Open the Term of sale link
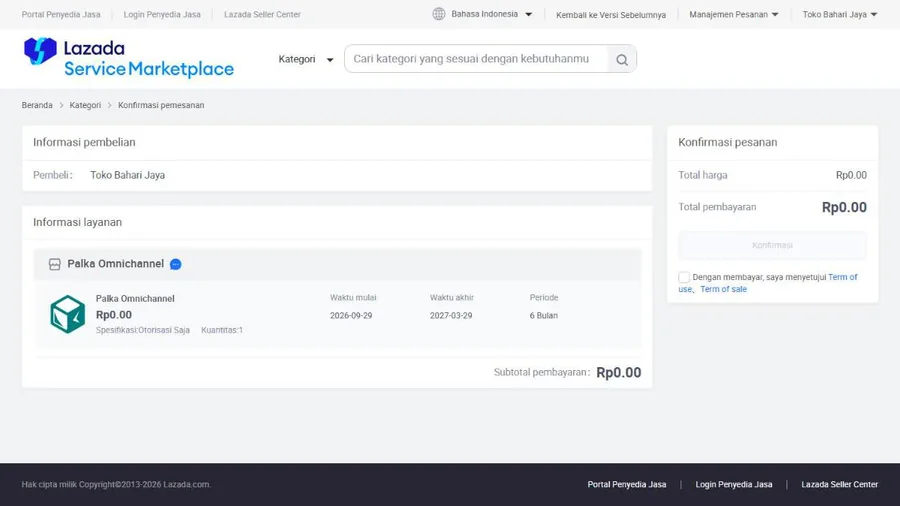This screenshot has height=506, width=900. click(x=723, y=289)
